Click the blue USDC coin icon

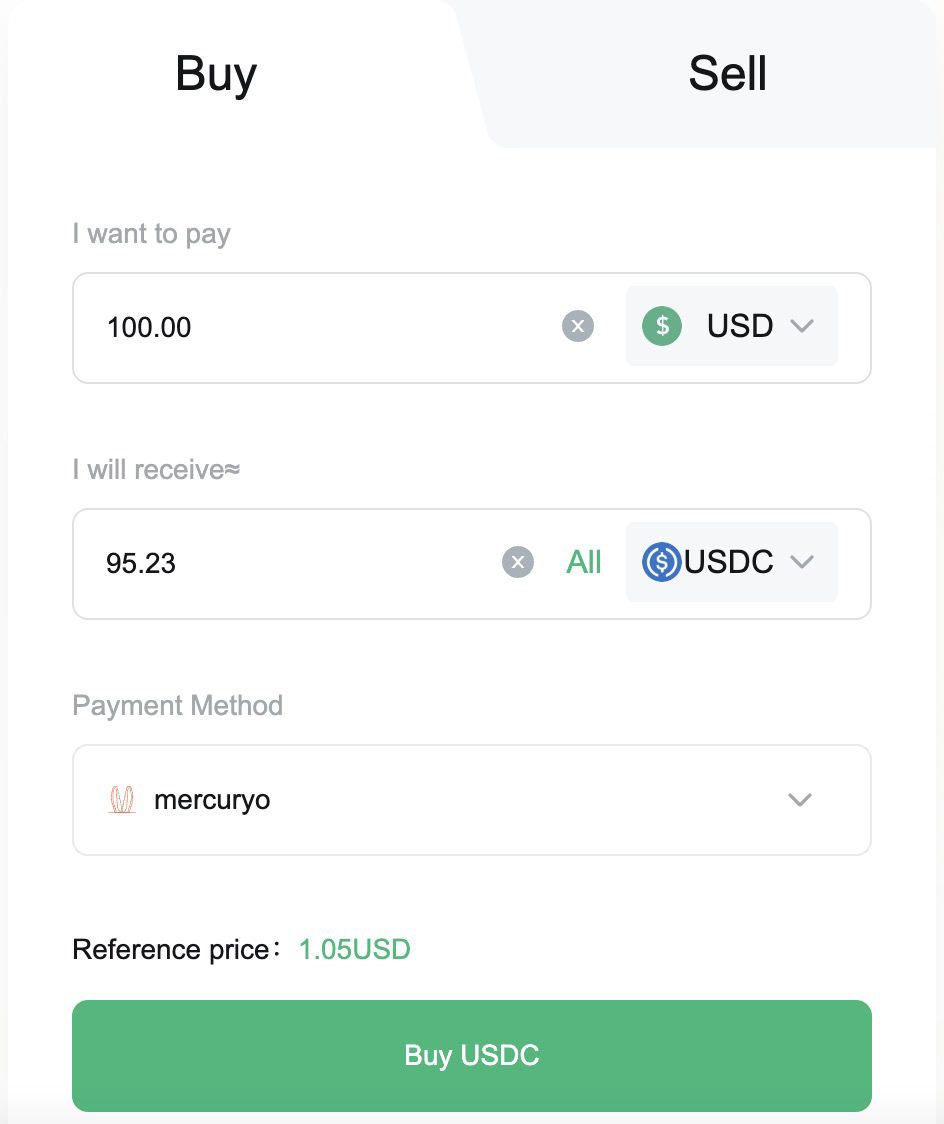pyautogui.click(x=661, y=562)
